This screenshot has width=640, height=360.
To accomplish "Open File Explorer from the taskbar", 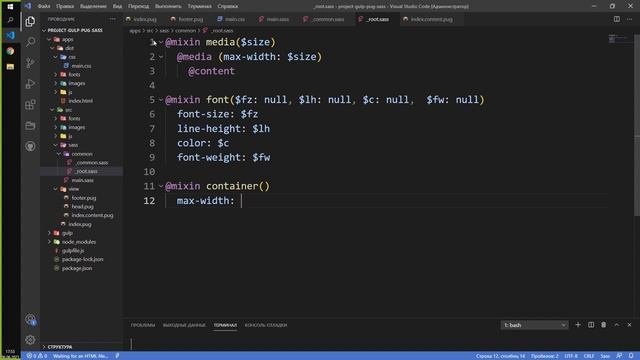I will 10,67.
